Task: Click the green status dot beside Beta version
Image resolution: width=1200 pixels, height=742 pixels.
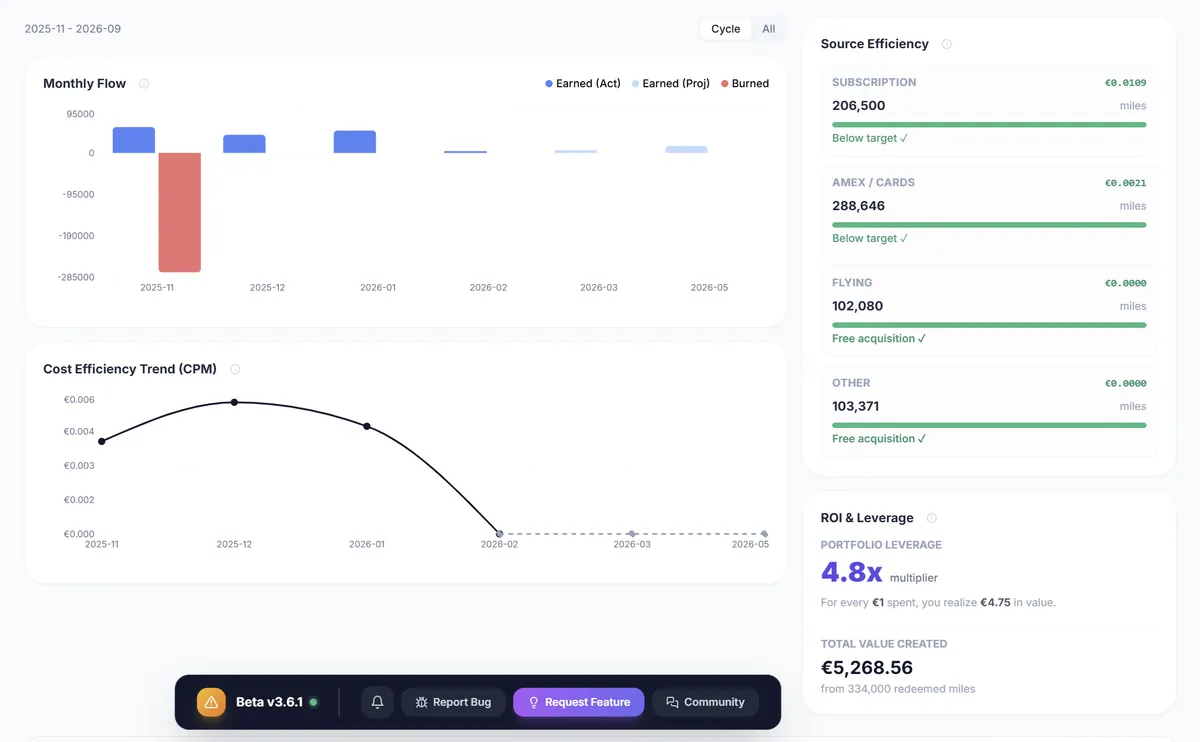Action: (313, 702)
